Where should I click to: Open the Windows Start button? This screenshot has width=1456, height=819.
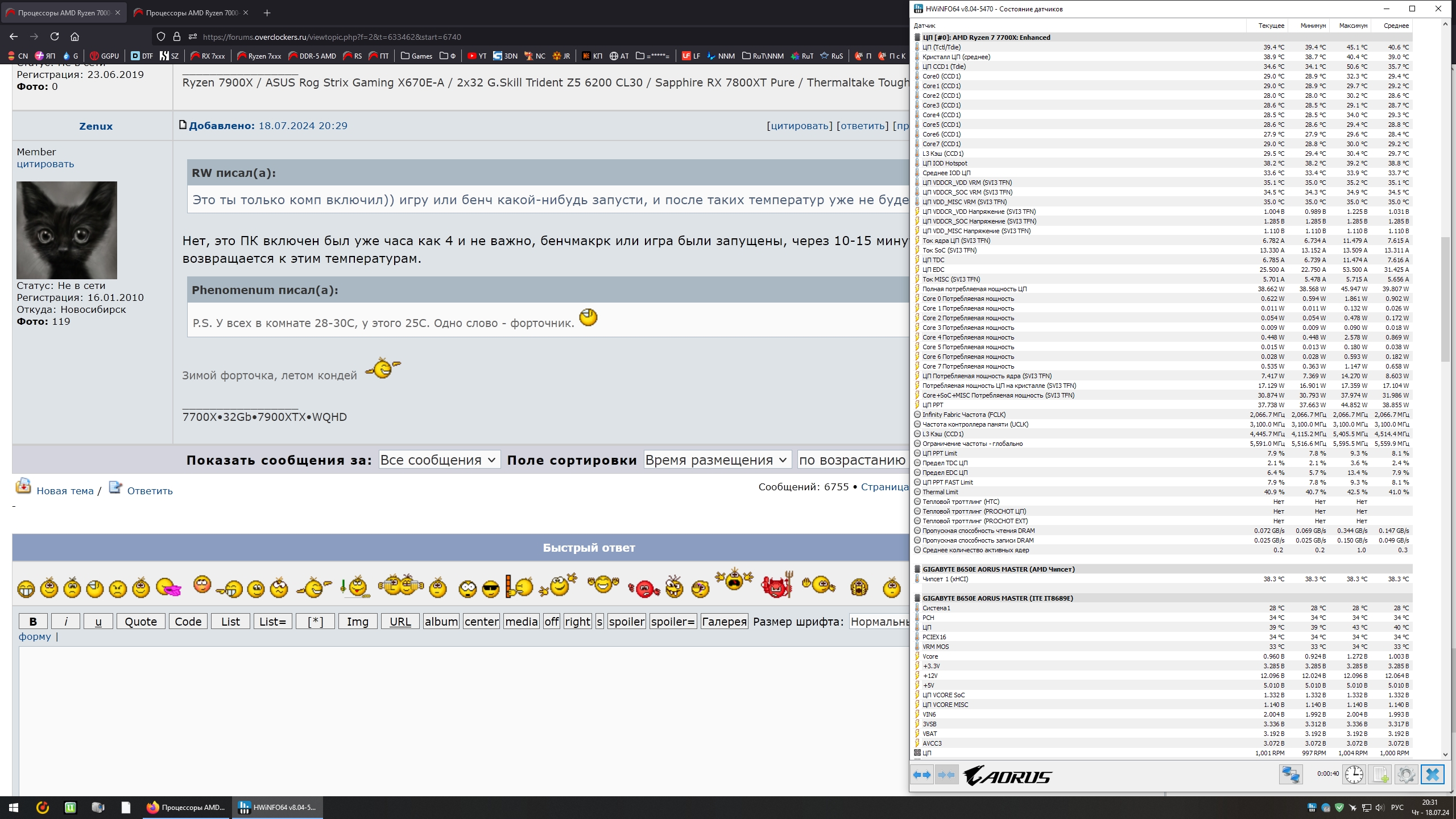(x=14, y=807)
